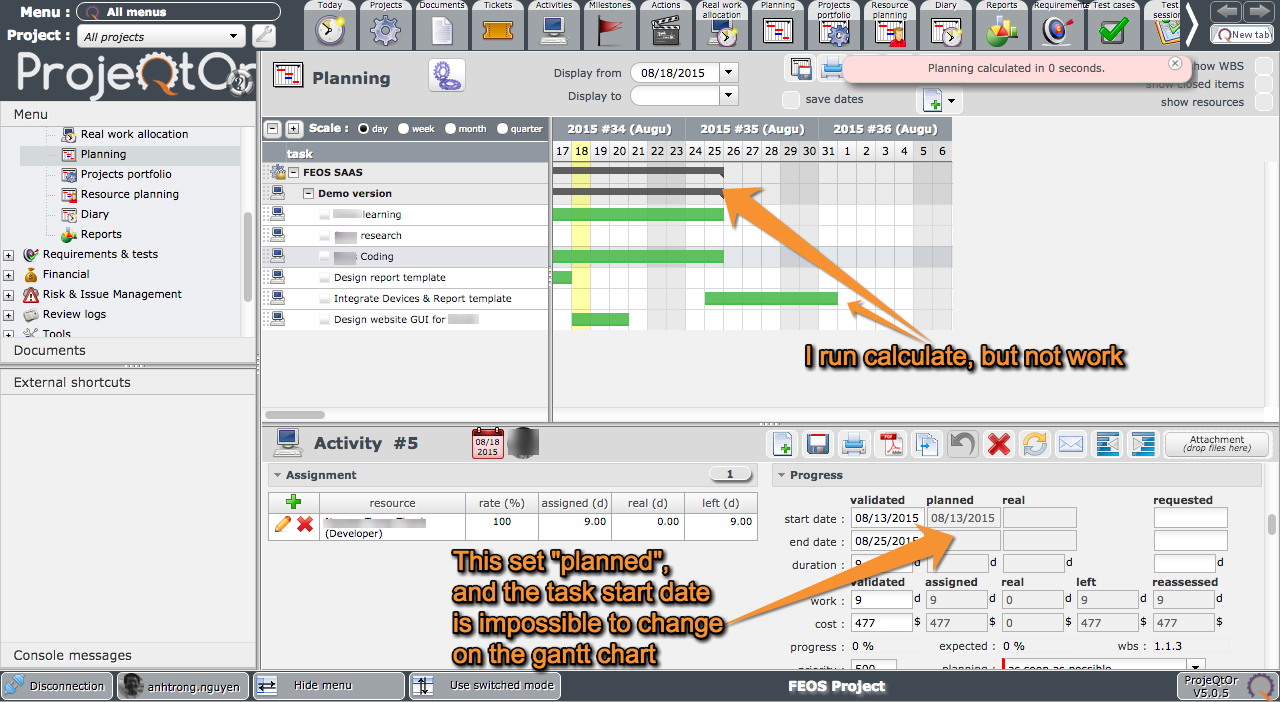1280x702 pixels.
Task: Click the save planning baseline icon
Action: pos(801,69)
